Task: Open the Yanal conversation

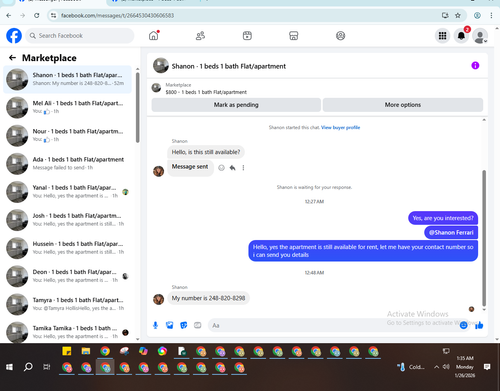Action: [x=67, y=192]
